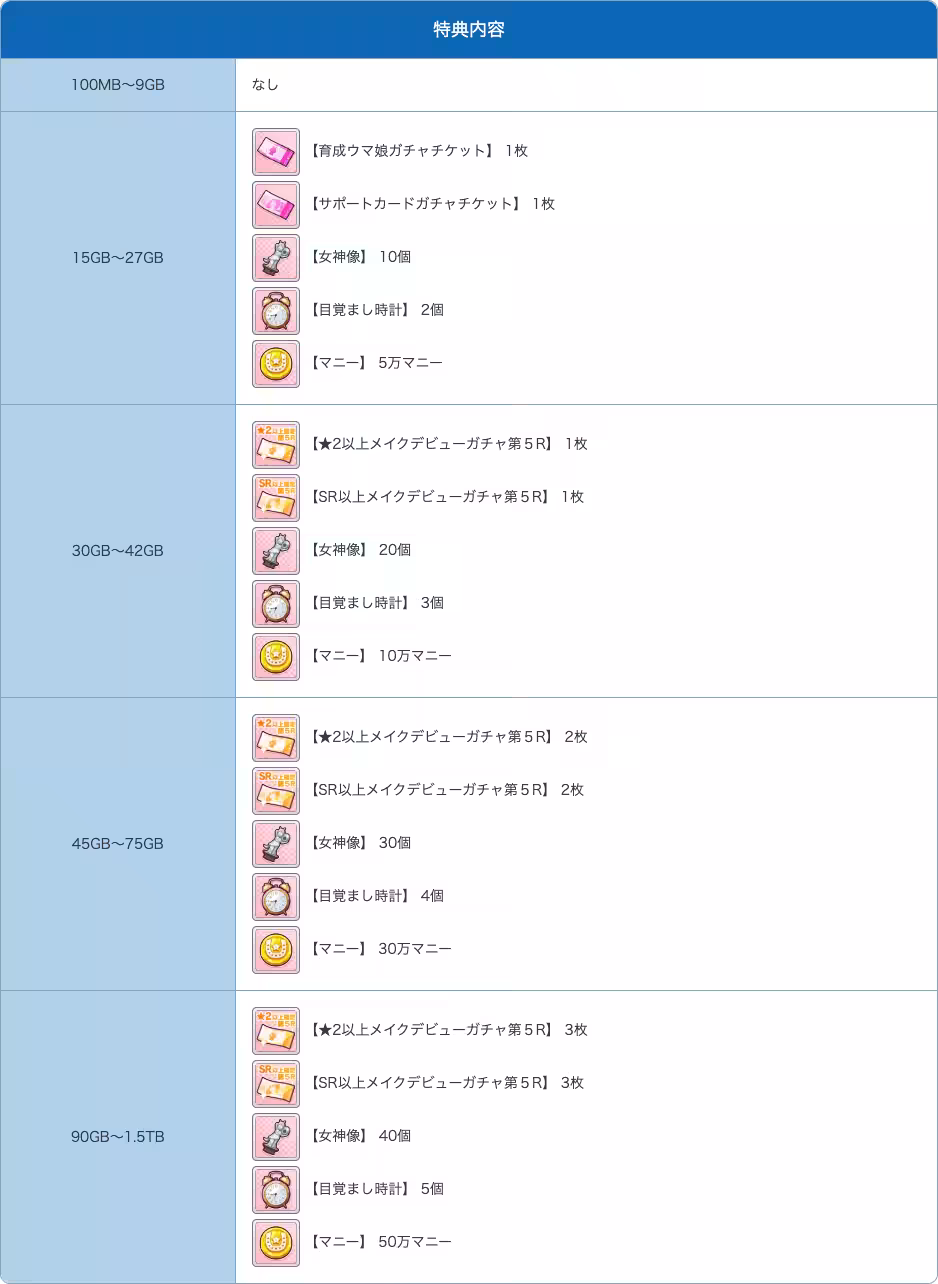938x1284 pixels.
Task: Click the 女神像 statue icon beside 20個
Action: [x=275, y=551]
